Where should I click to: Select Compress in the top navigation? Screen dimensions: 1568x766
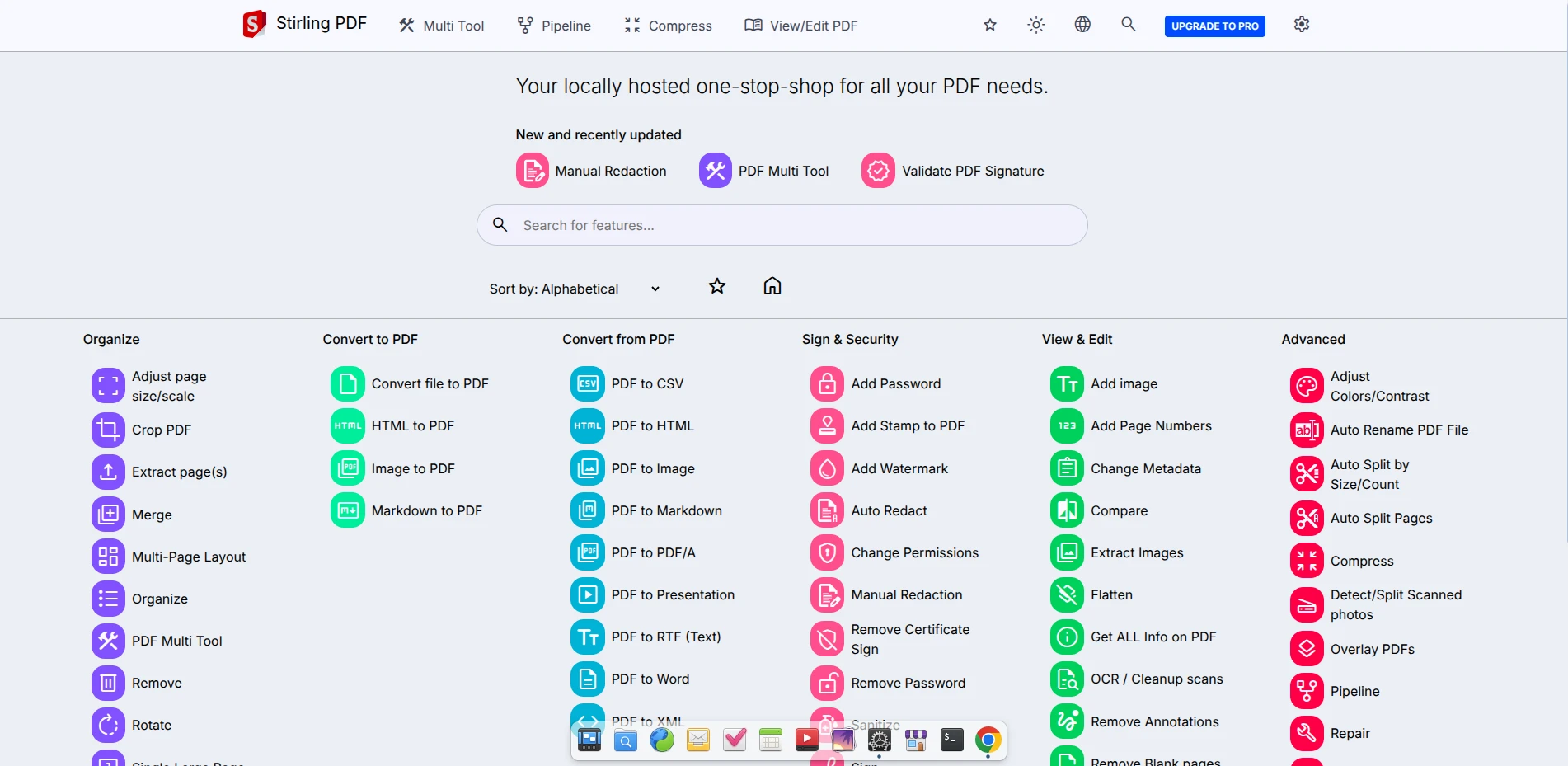(668, 26)
